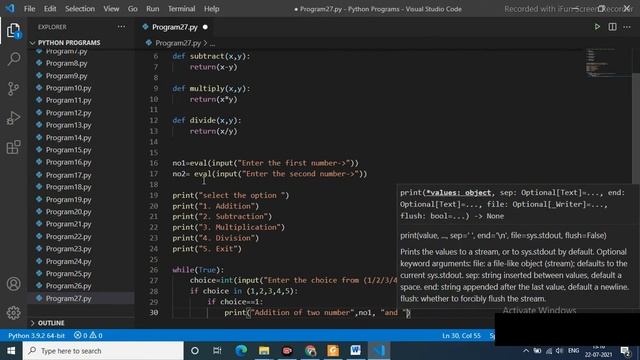Viewport: 640px width, 360px height.
Task: Split the editor to the right
Action: 612,27
